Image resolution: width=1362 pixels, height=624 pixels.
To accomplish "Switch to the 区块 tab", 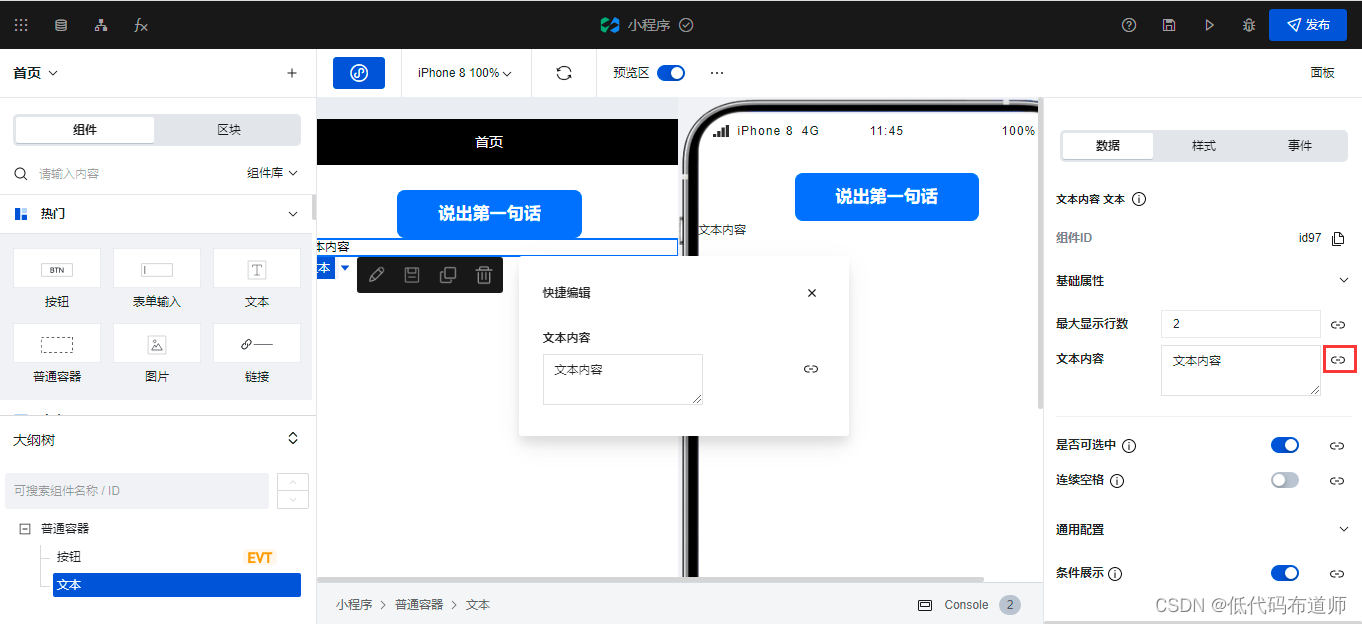I will click(x=229, y=130).
